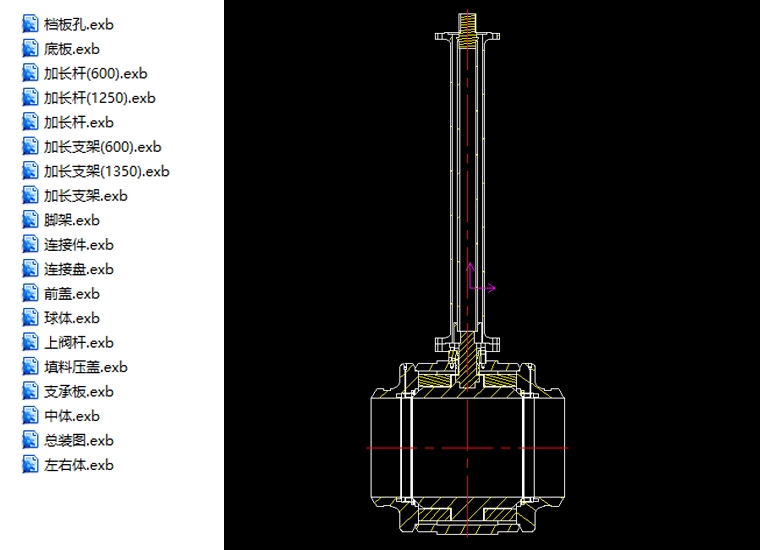Select the 连接盘.exb file name
The image size is (760, 550).
[78, 269]
